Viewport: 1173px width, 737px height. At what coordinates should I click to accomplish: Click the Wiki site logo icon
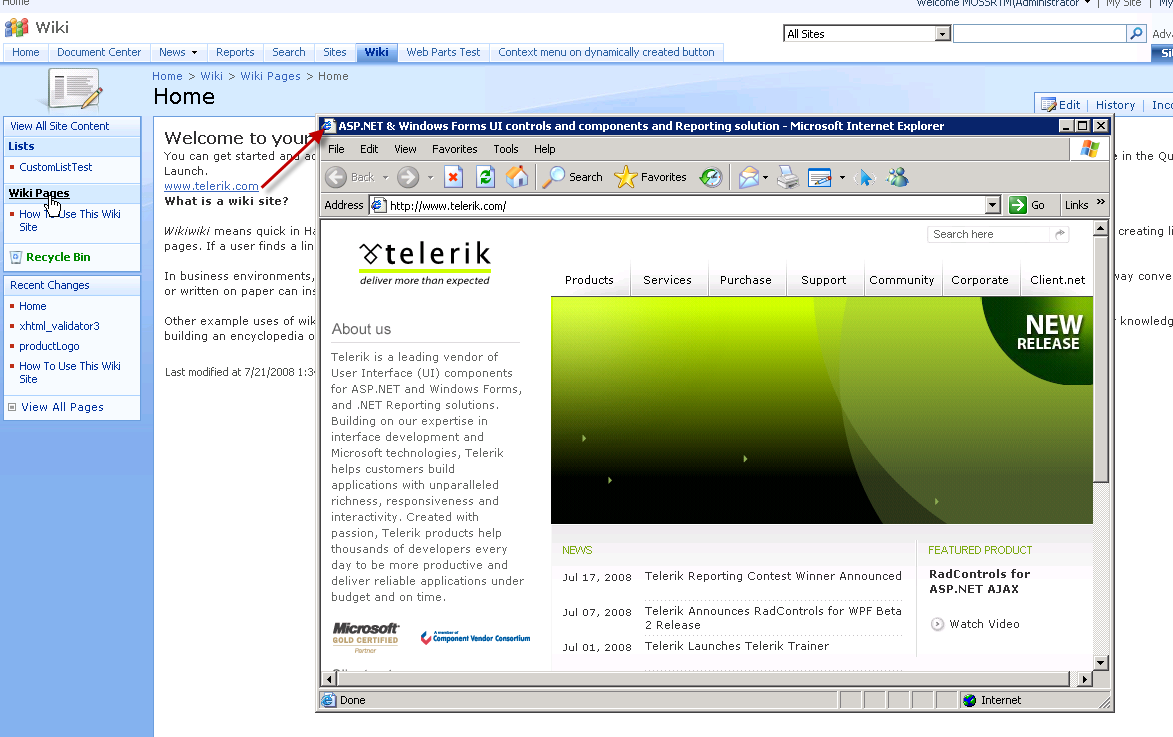point(16,28)
